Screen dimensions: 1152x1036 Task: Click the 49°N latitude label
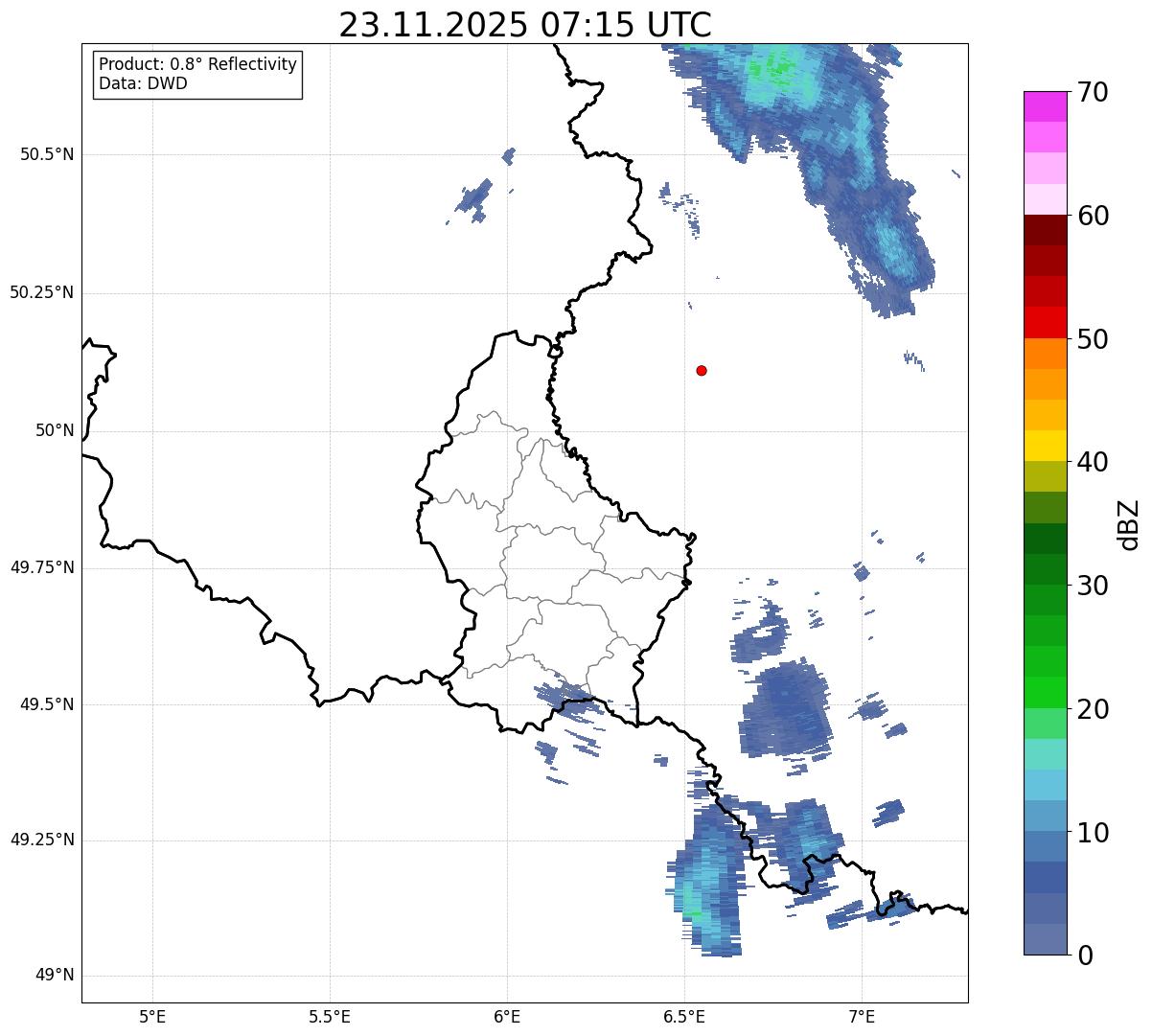55,976
